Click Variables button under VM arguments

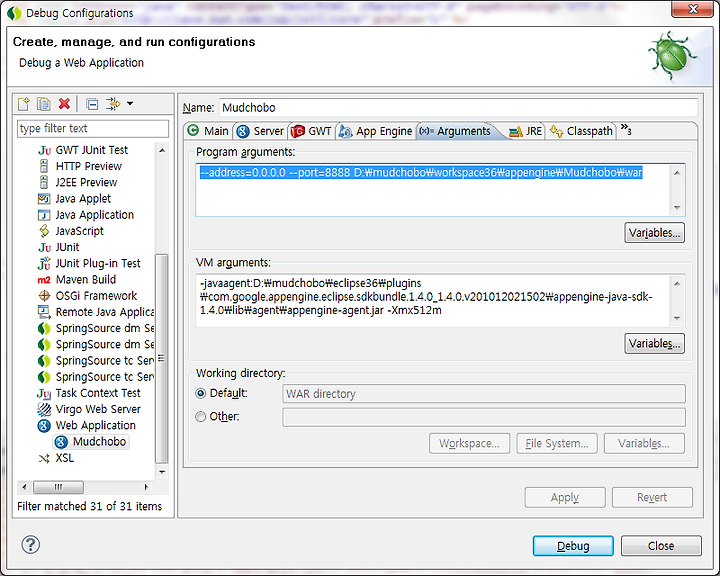pyautogui.click(x=654, y=344)
